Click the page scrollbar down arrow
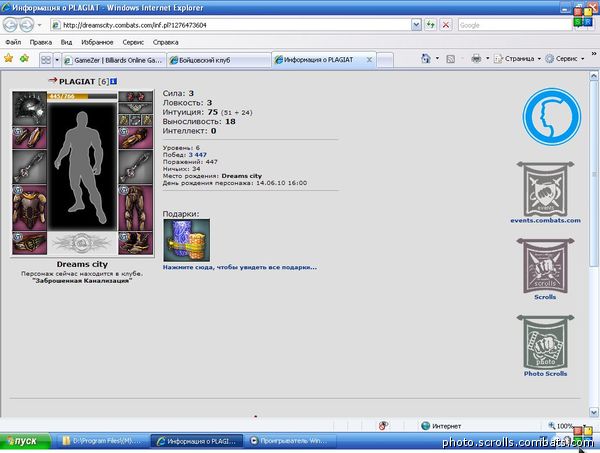This screenshot has width=600, height=453. click(593, 412)
